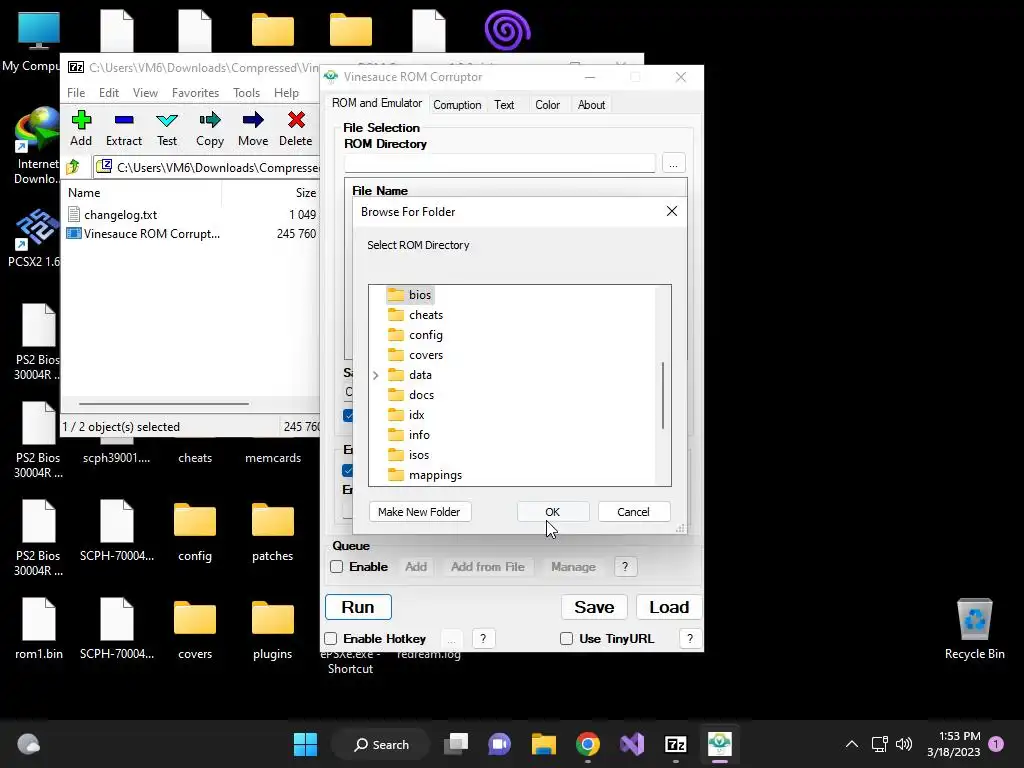Screen dimensions: 1024x768
Task: Click the Load button
Action: tap(669, 607)
